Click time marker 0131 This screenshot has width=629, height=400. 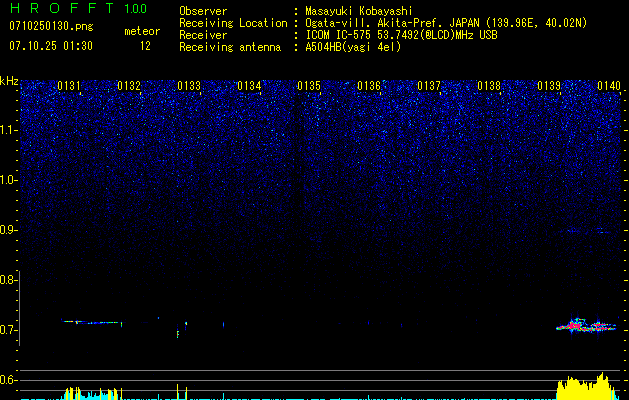(x=69, y=86)
